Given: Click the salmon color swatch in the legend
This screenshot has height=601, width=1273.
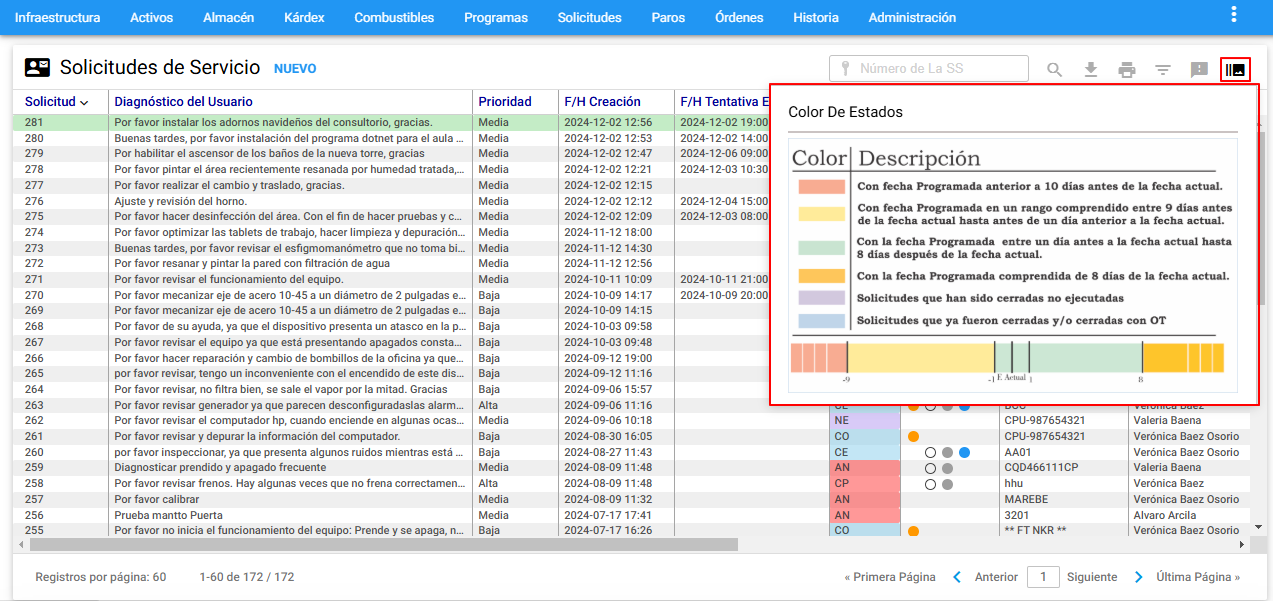Looking at the screenshot, I should pyautogui.click(x=821, y=187).
